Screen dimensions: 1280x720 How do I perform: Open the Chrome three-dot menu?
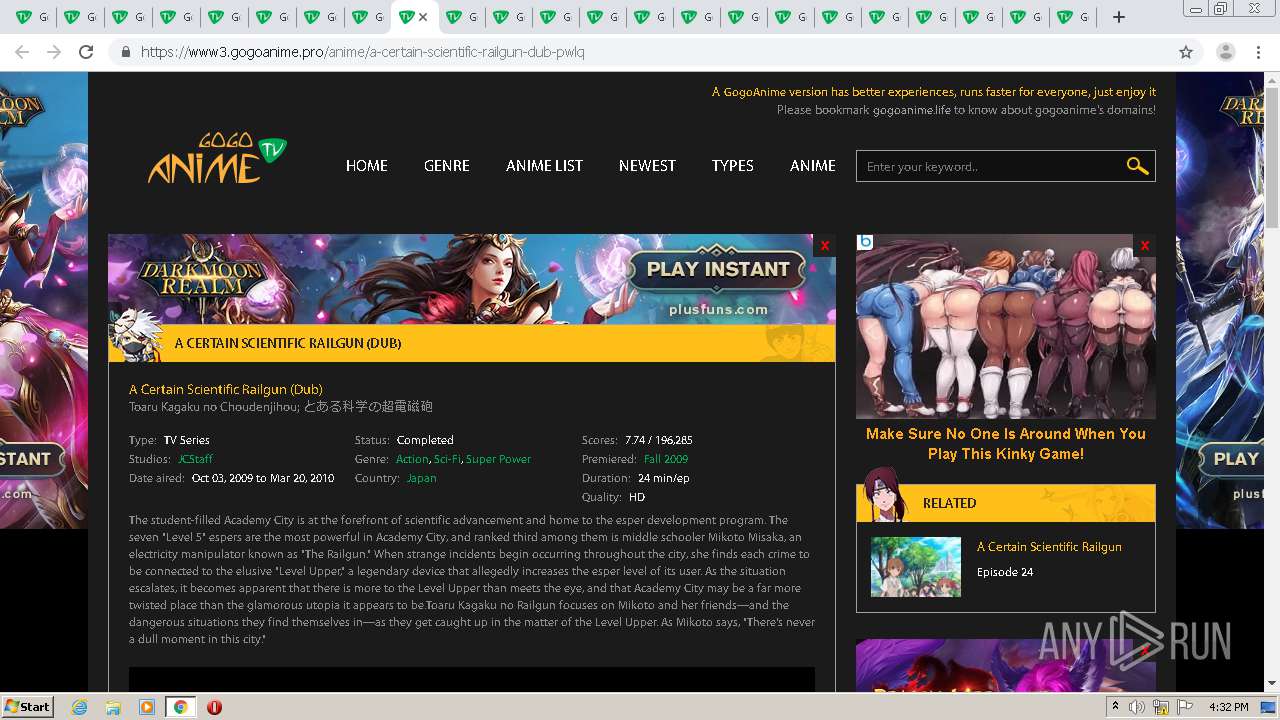pyautogui.click(x=1258, y=52)
